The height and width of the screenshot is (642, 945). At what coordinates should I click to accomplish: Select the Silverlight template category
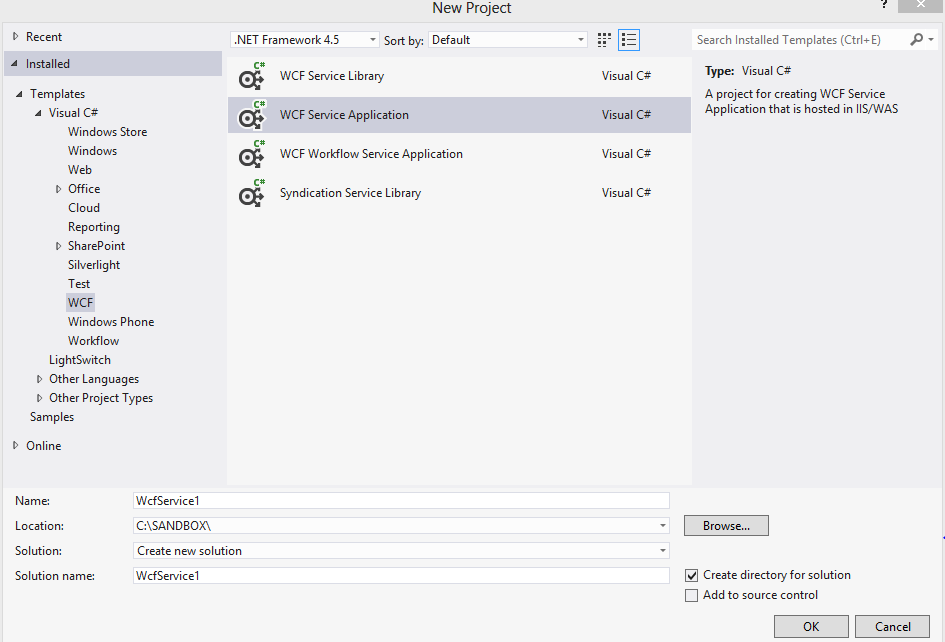pyautogui.click(x=94, y=265)
